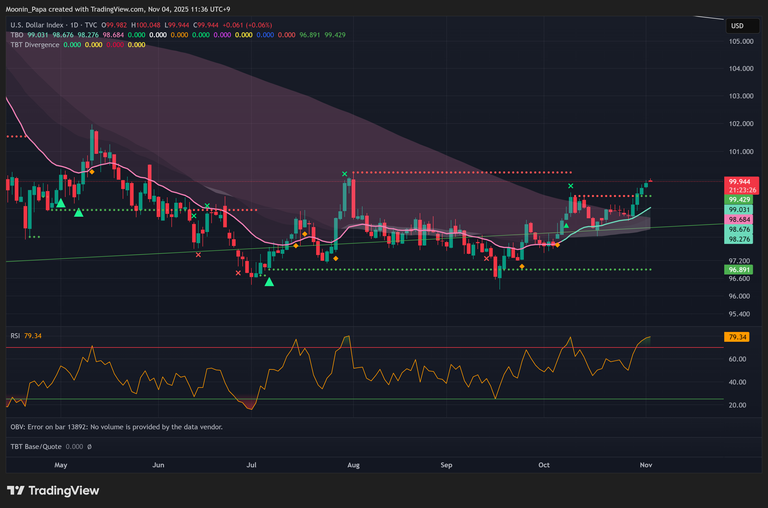Select the TBO indicator legend label
The image size is (768, 508).
coord(17,34)
